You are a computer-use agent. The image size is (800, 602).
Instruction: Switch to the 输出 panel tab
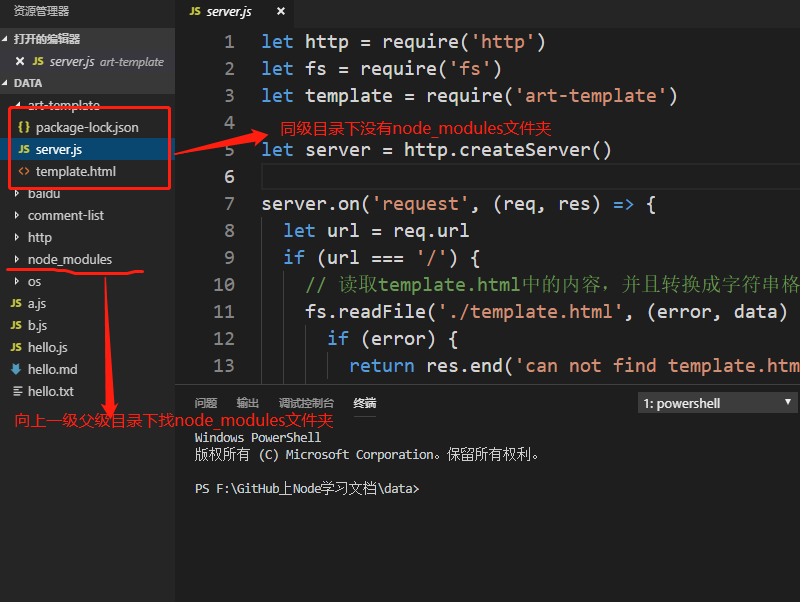pos(247,403)
